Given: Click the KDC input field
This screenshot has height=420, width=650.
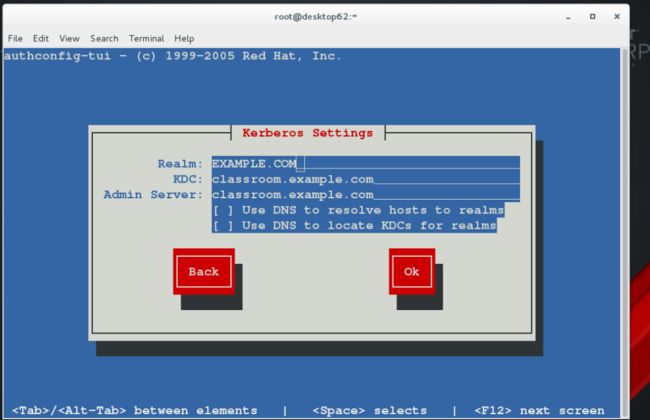Looking at the screenshot, I should [x=366, y=179].
